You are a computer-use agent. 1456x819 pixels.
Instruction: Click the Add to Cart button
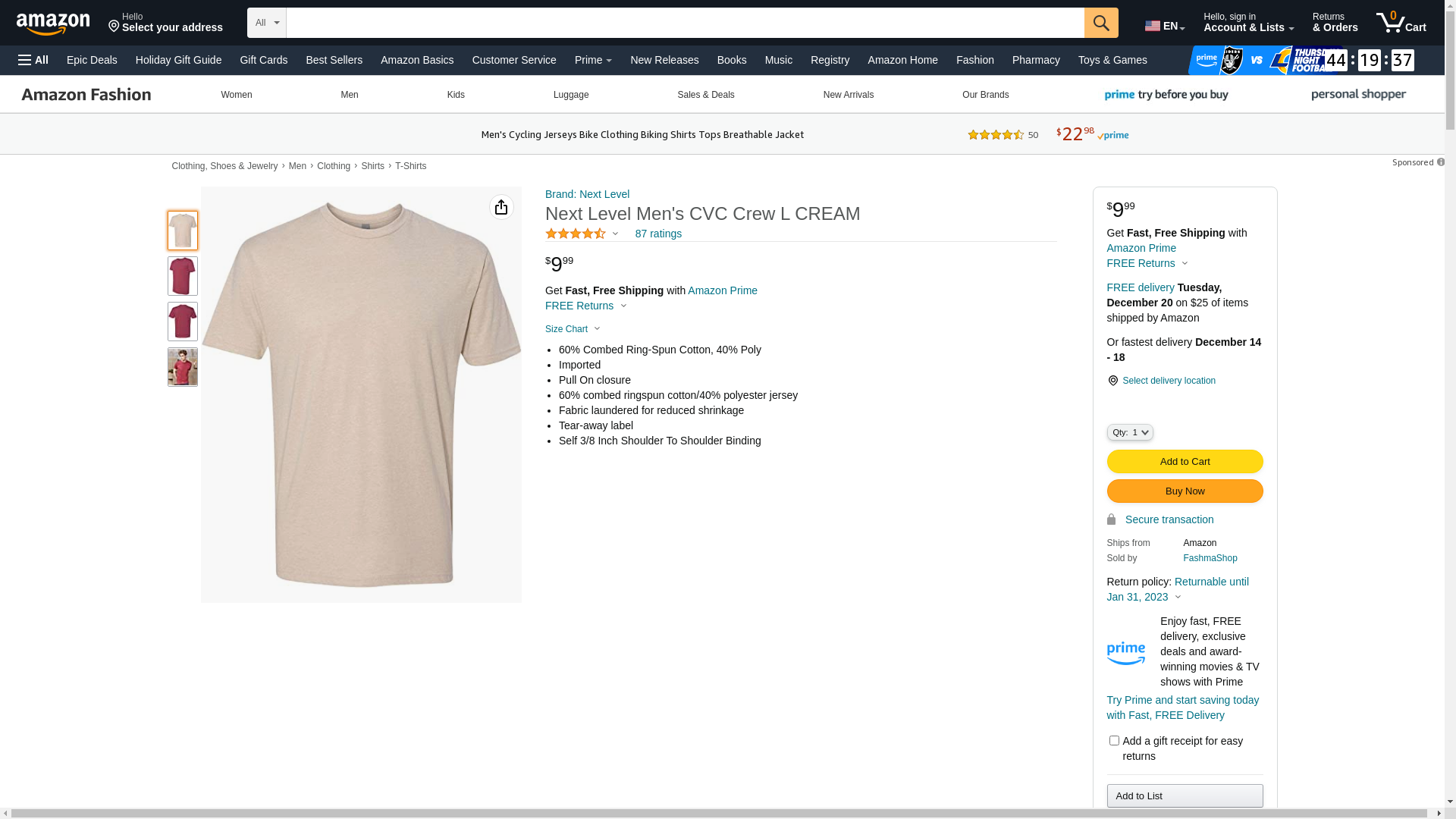pyautogui.click(x=1185, y=461)
